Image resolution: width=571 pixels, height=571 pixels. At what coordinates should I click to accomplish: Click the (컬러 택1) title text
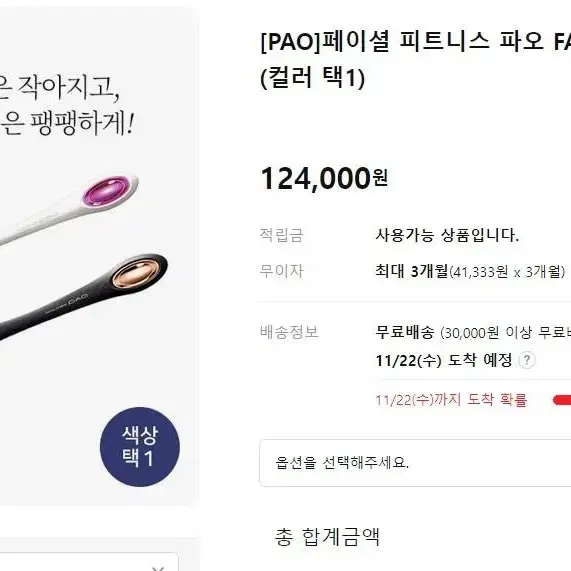[x=312, y=77]
